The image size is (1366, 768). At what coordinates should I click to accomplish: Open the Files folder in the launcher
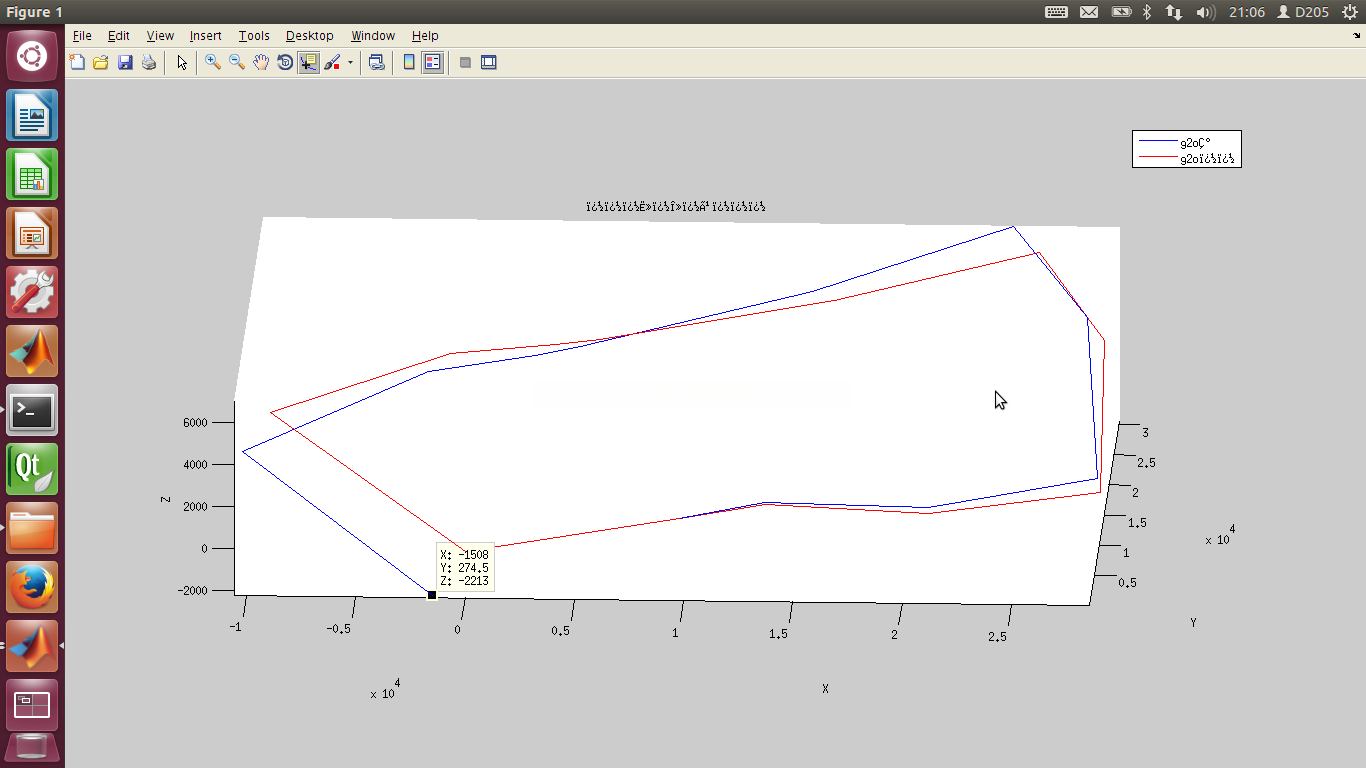point(32,528)
